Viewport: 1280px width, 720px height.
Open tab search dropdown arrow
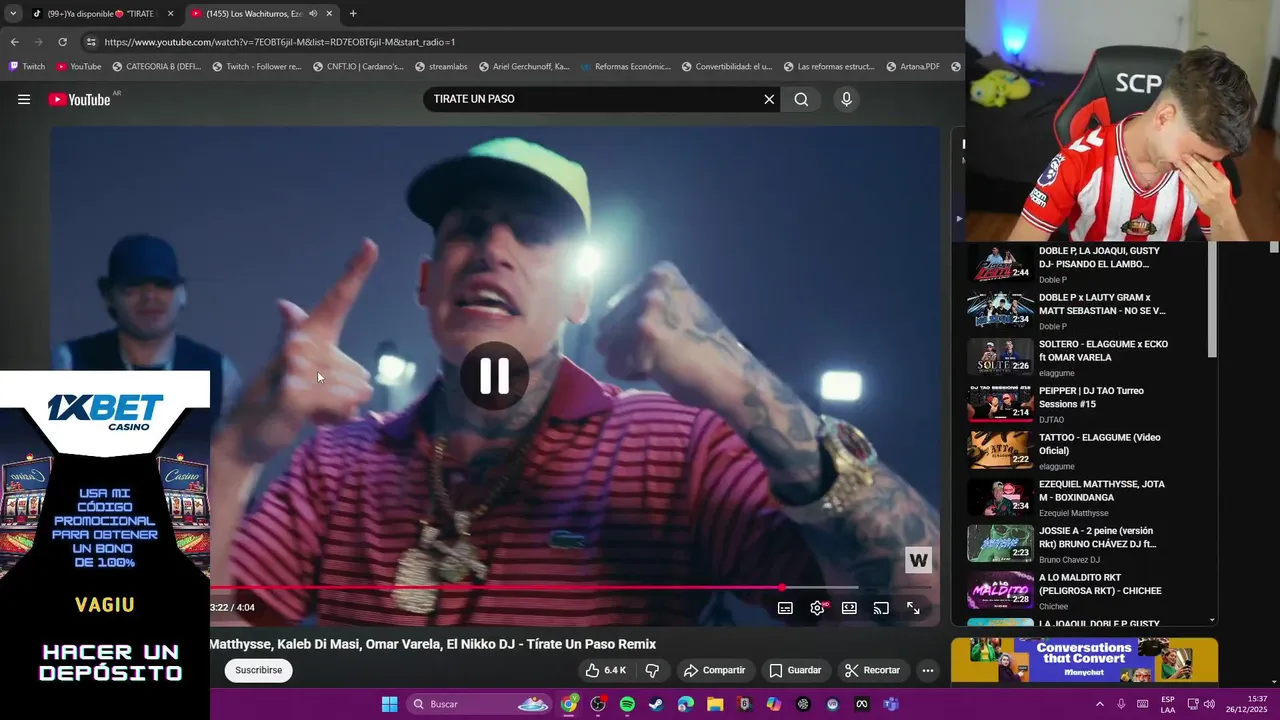(13, 13)
